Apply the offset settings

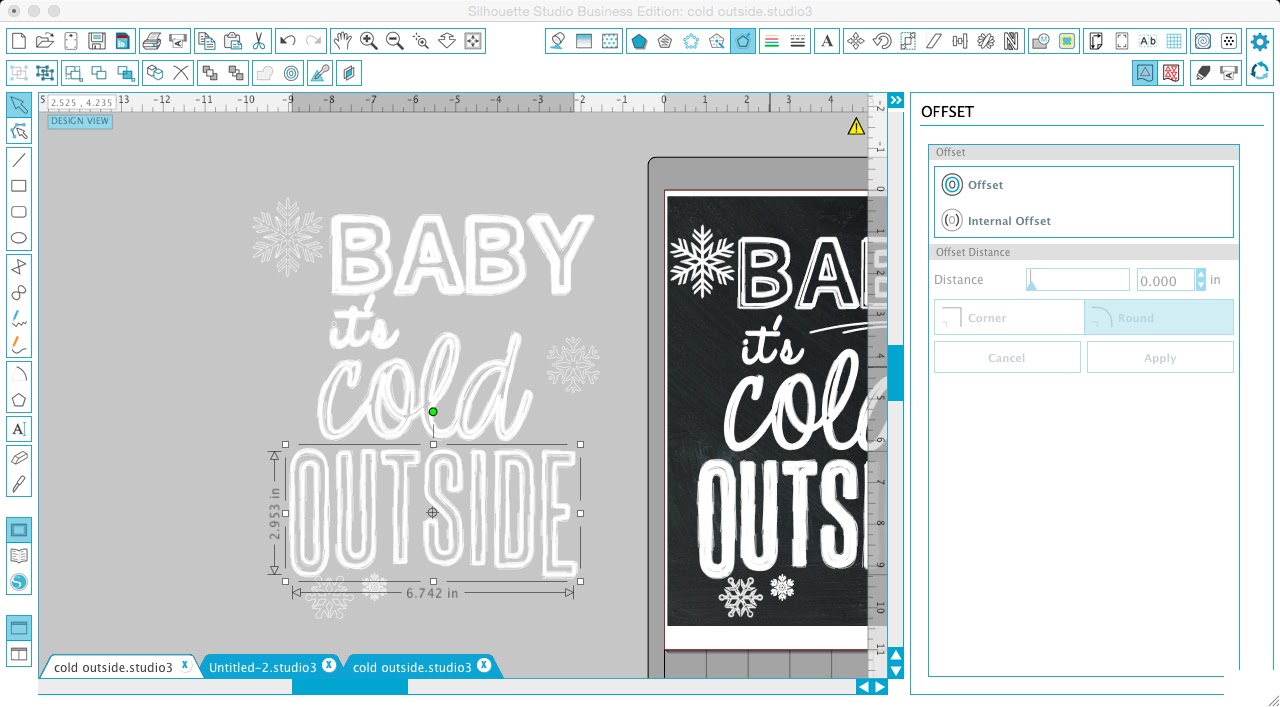tap(1160, 358)
